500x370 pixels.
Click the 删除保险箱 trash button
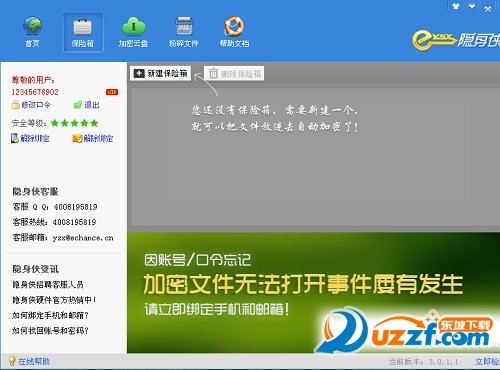coord(234,73)
